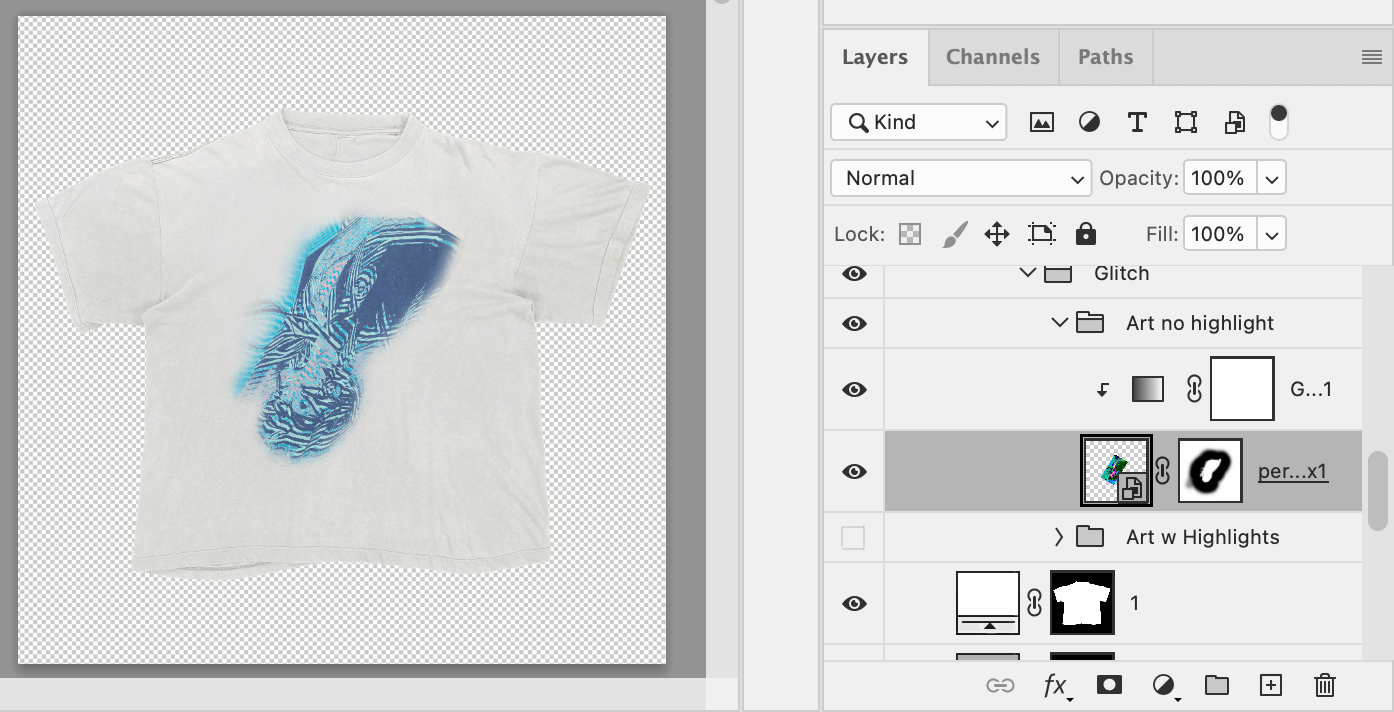Click the Fill label
Viewport: 1394px width, 712px height.
[1163, 234]
